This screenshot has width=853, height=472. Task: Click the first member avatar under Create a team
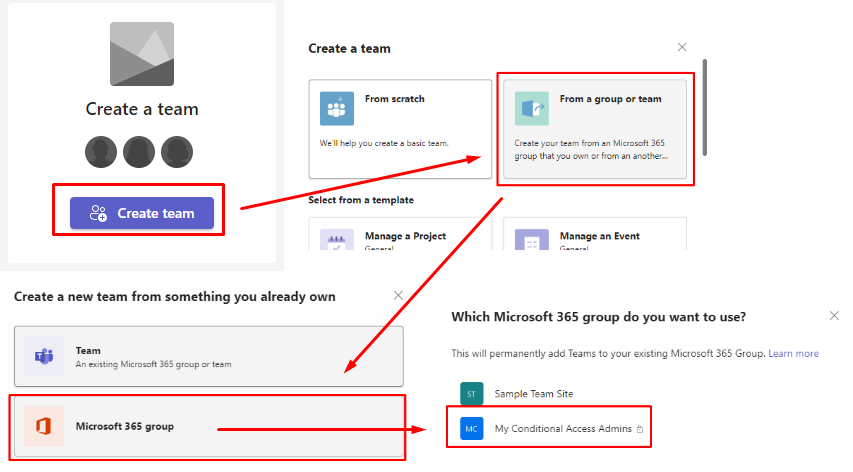click(x=101, y=152)
